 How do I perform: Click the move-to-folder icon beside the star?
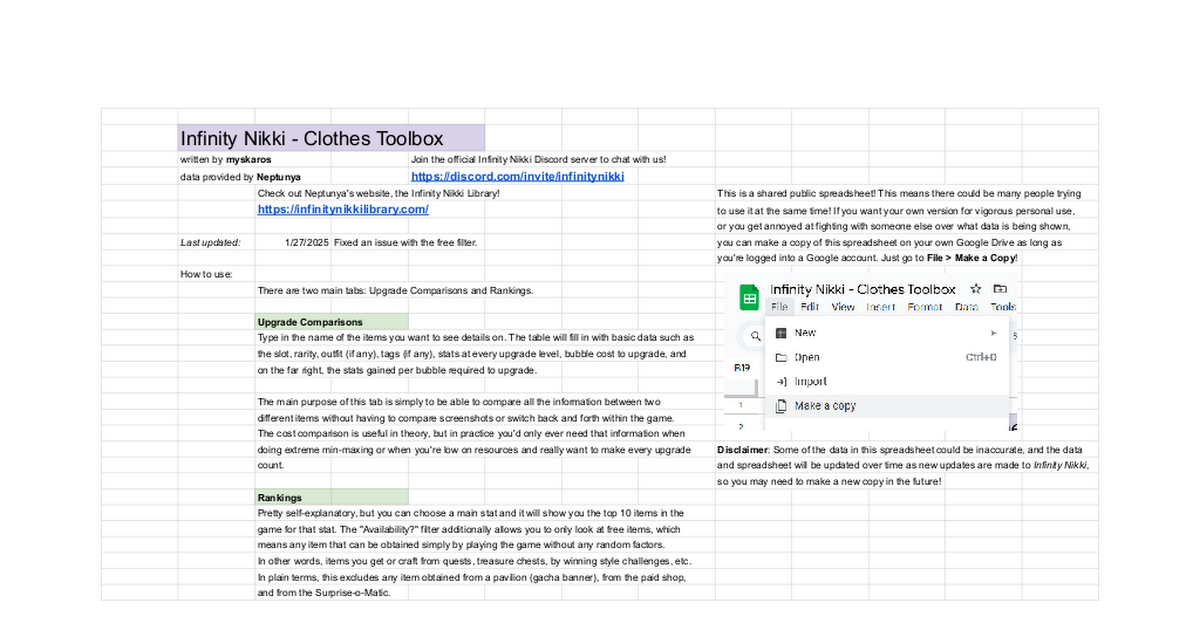pos(1000,289)
